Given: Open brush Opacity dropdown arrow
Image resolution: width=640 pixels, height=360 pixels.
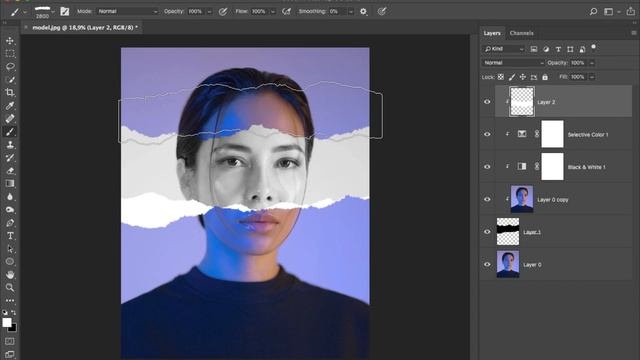Looking at the screenshot, I should tap(209, 12).
